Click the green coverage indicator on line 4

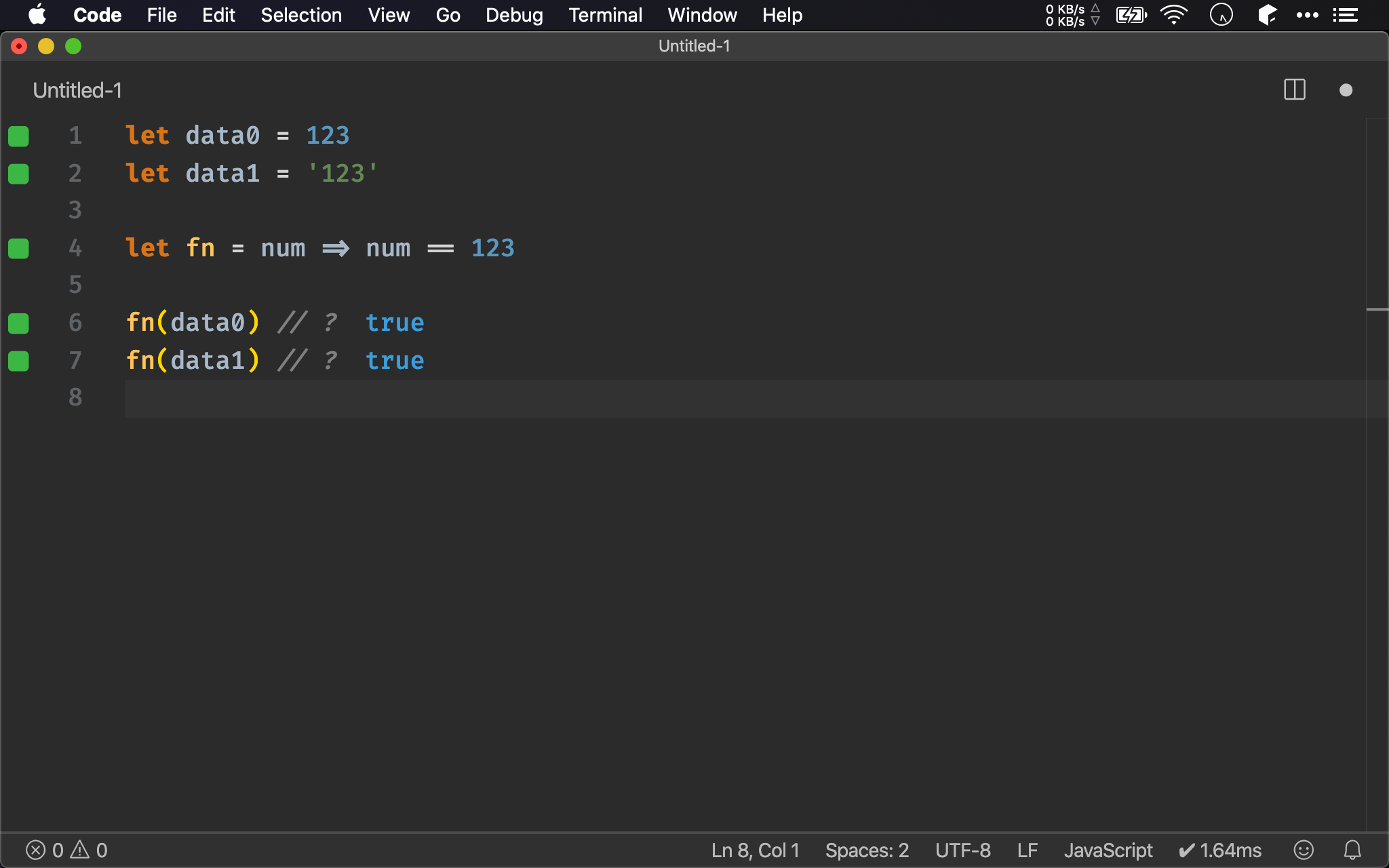18,248
